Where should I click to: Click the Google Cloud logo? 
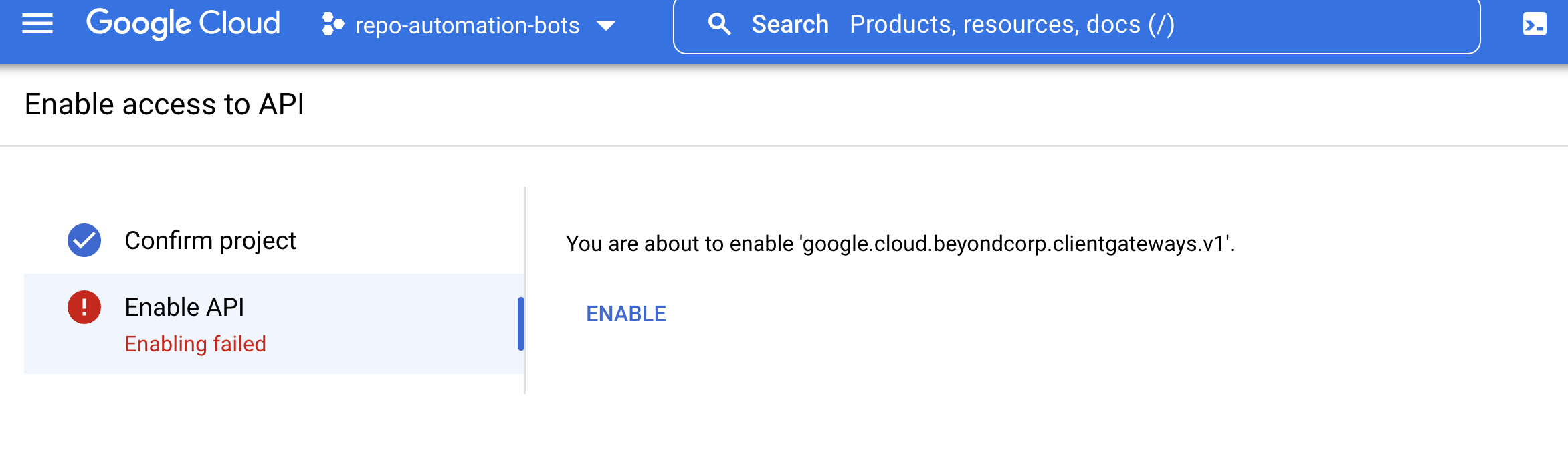pos(183,24)
